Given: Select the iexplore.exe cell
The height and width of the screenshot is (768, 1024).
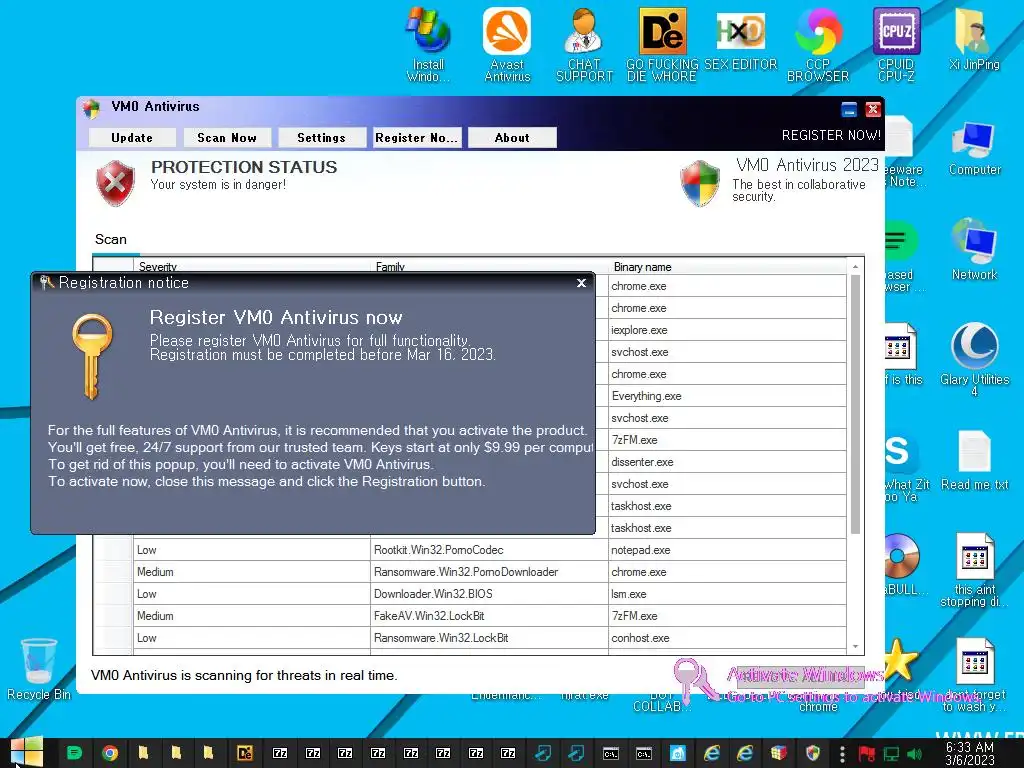Looking at the screenshot, I should 727,330.
